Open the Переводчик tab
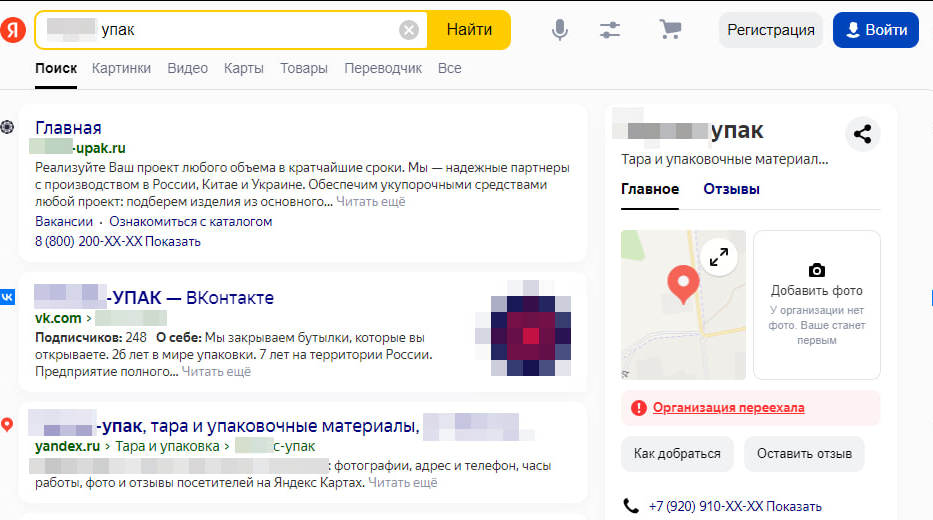The height and width of the screenshot is (520, 933). (383, 68)
